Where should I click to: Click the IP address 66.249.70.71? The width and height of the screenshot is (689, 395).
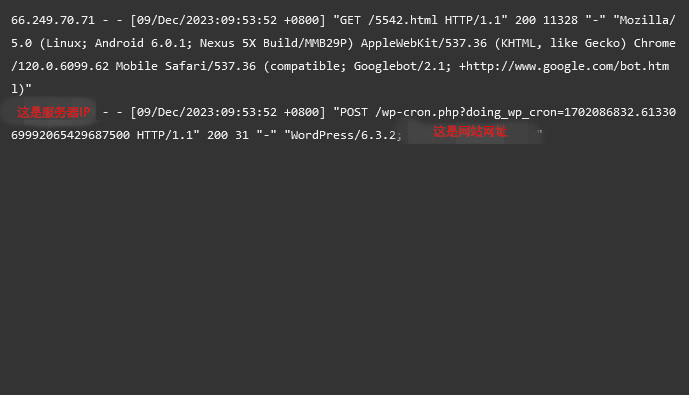(x=53, y=20)
